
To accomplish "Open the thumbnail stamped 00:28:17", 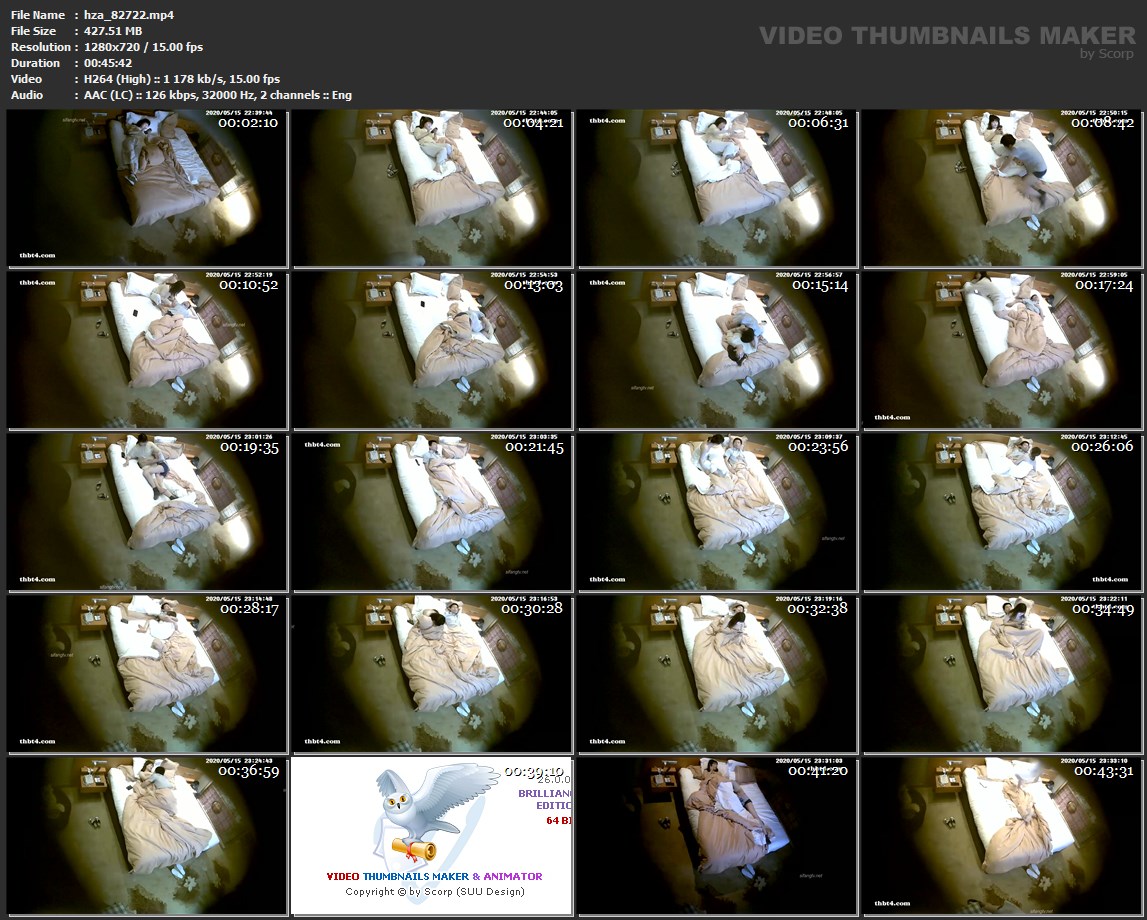I will 147,674.
